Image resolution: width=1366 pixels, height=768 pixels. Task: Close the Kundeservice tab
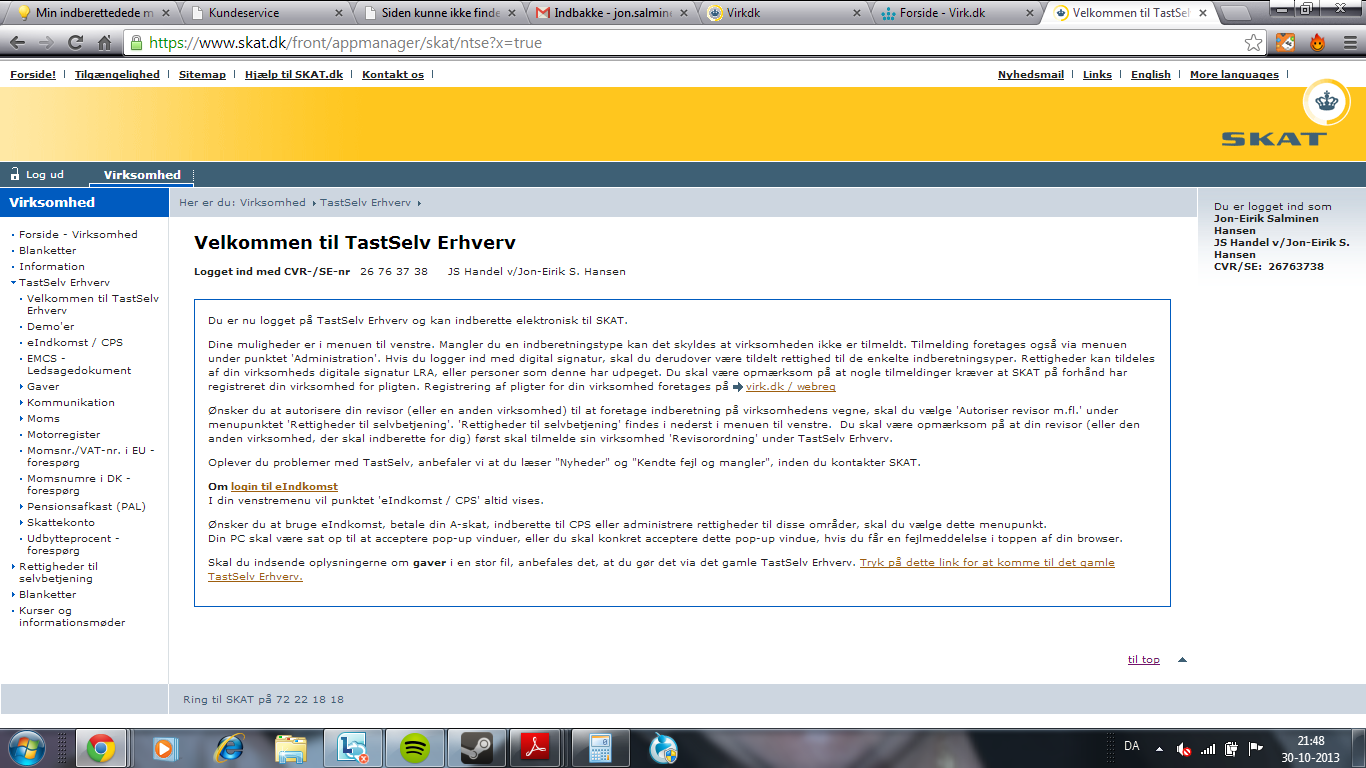pos(338,14)
